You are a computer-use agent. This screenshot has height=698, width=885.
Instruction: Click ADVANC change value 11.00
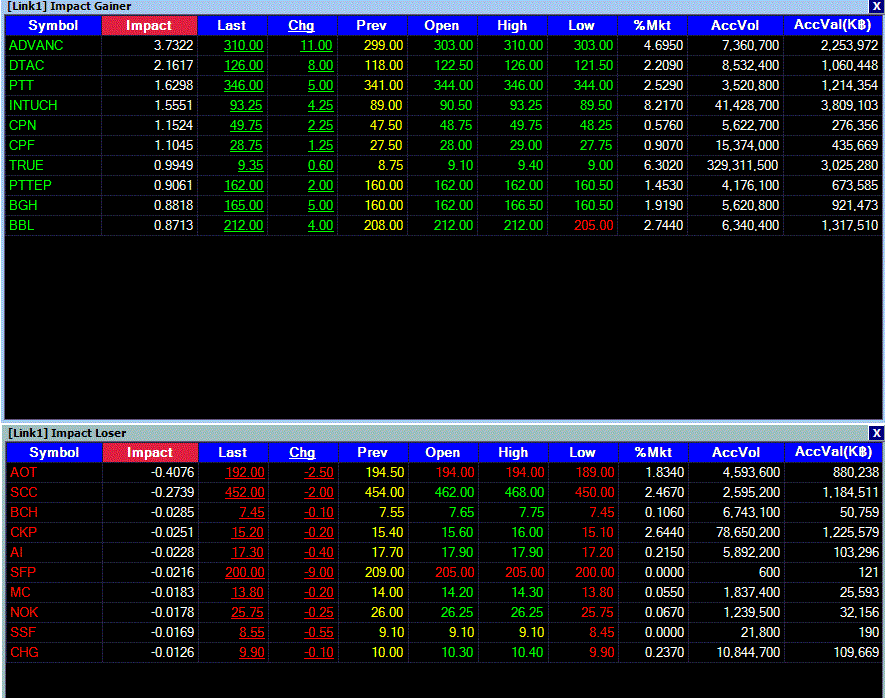tap(316, 45)
